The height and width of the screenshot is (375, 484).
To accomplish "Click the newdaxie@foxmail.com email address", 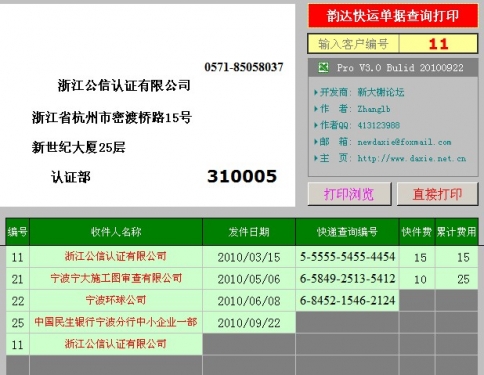I will coord(404,142).
